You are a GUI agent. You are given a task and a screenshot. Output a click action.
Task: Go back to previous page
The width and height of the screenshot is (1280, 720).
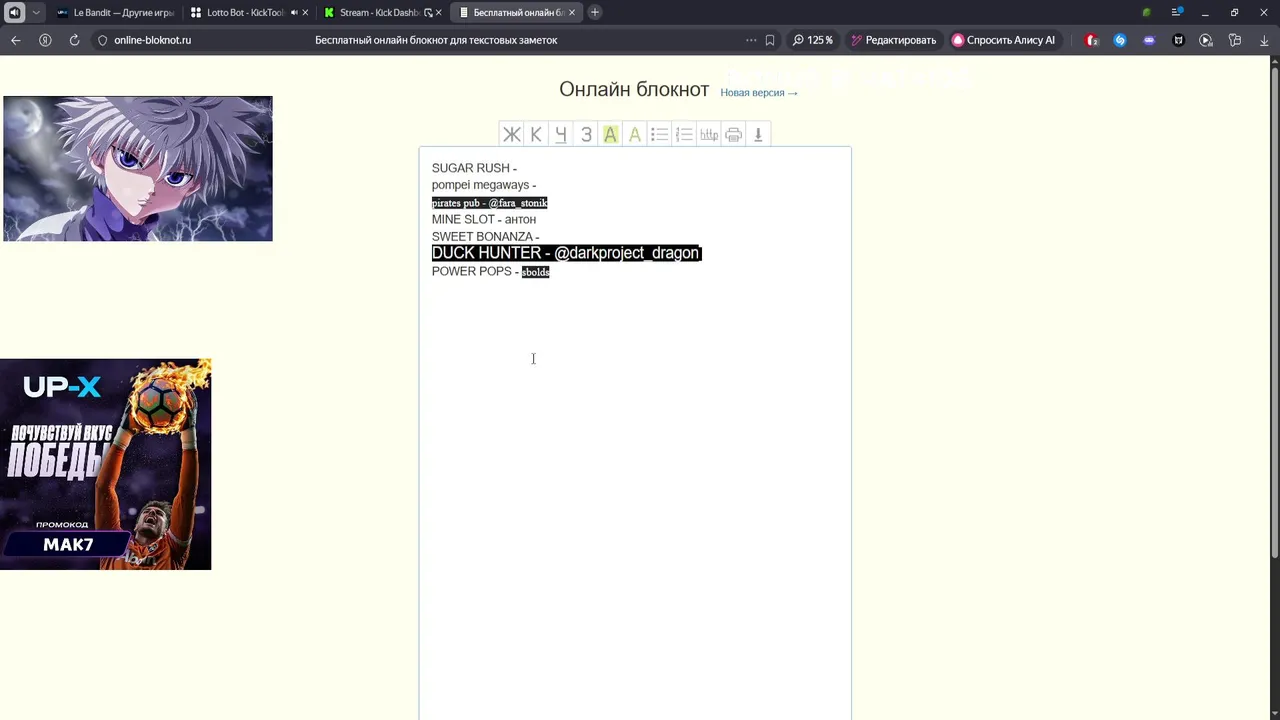(16, 40)
